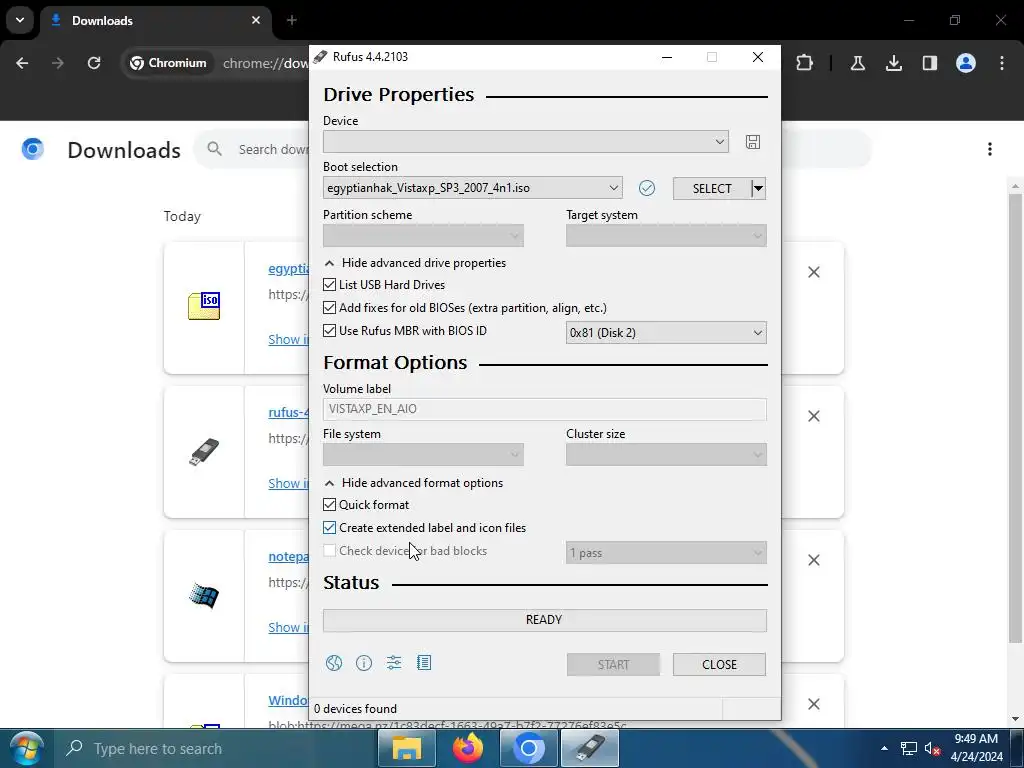Select the Downloads tab in Chromium
The image size is (1024, 768).
coord(155,21)
